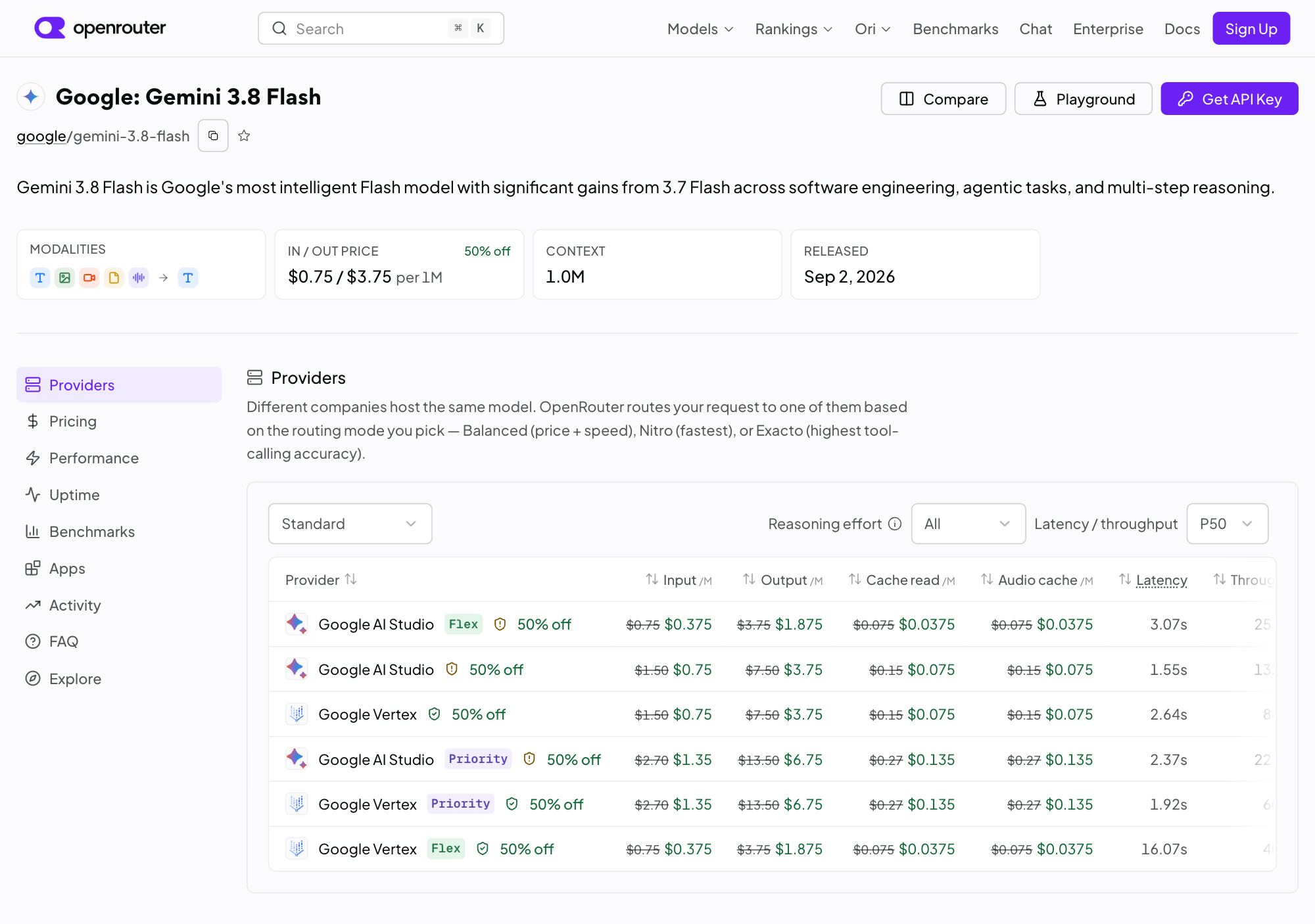The height and width of the screenshot is (924, 1315).
Task: Click shield icon in Google AI Studio Flex row
Action: (x=500, y=624)
